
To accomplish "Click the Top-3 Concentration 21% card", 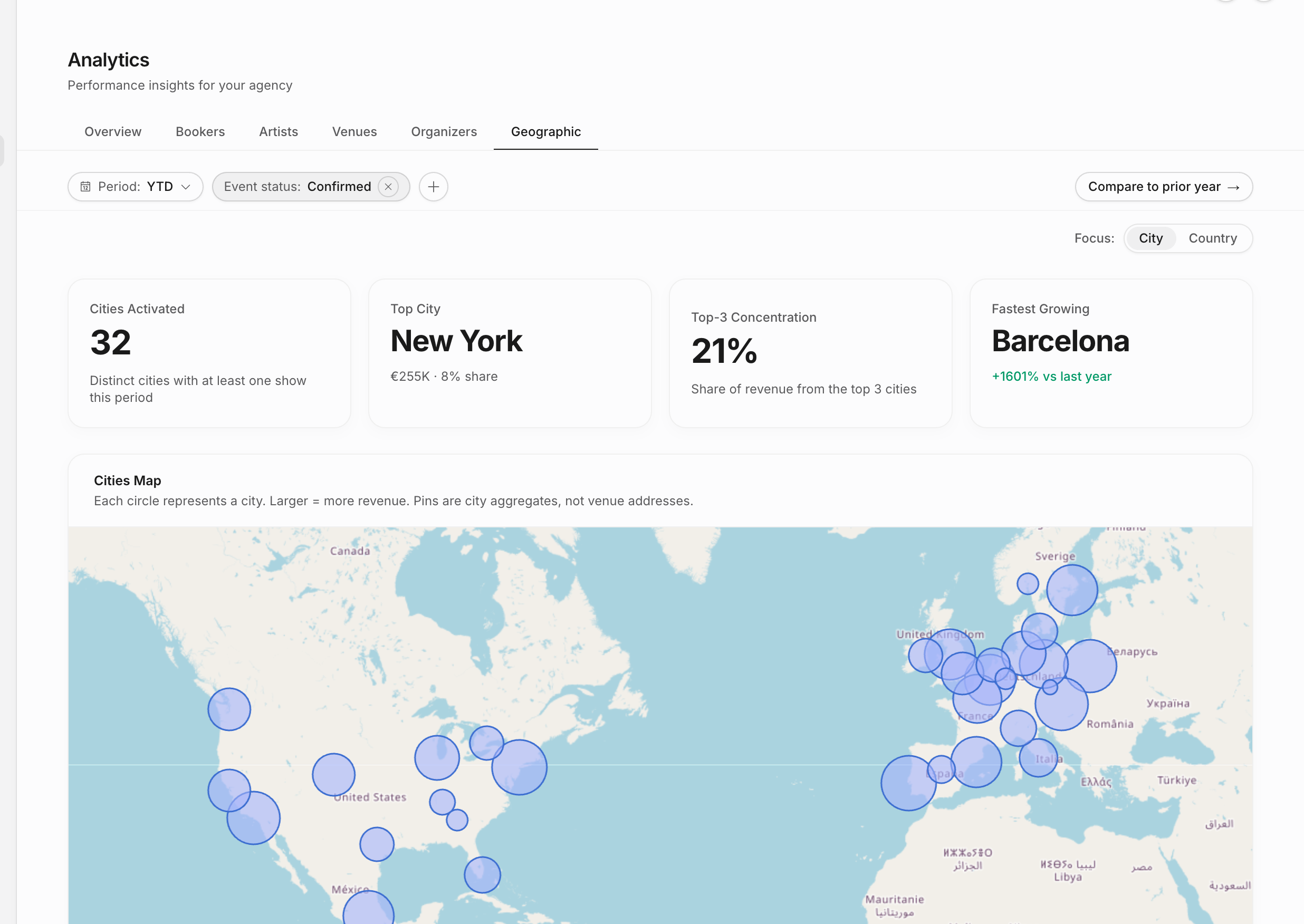I will pyautogui.click(x=810, y=353).
